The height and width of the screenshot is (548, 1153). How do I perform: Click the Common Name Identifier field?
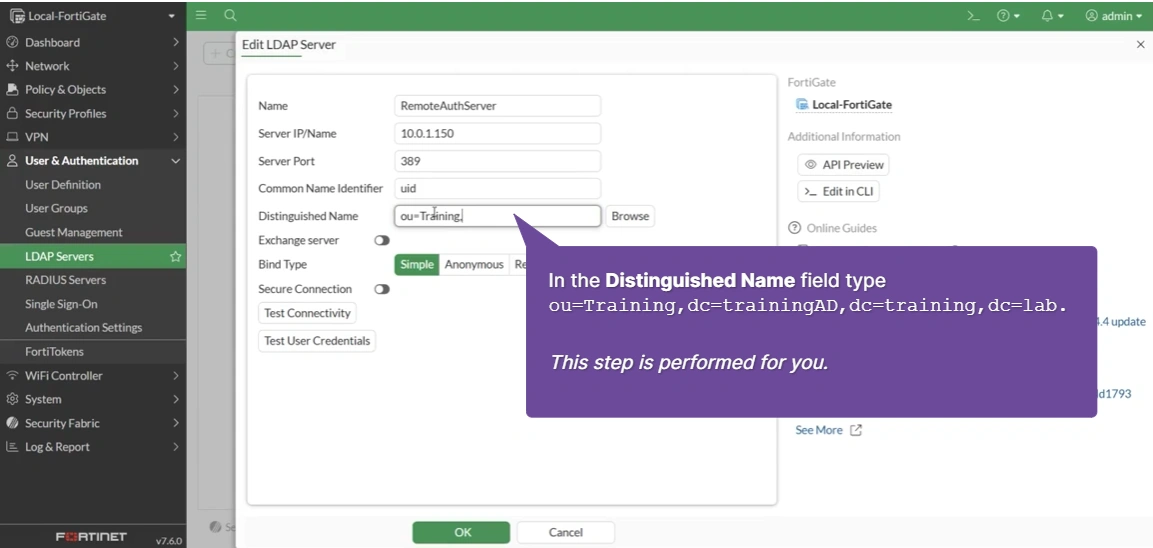click(x=498, y=188)
